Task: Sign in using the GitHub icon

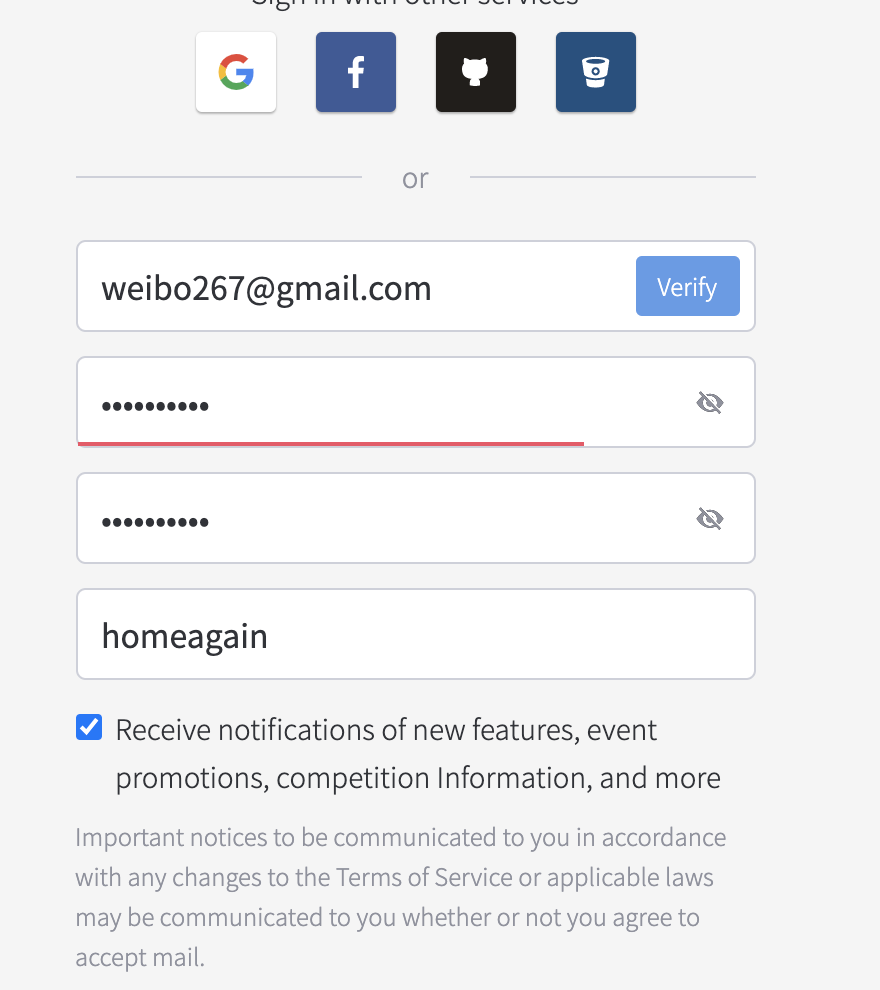Action: [x=476, y=72]
